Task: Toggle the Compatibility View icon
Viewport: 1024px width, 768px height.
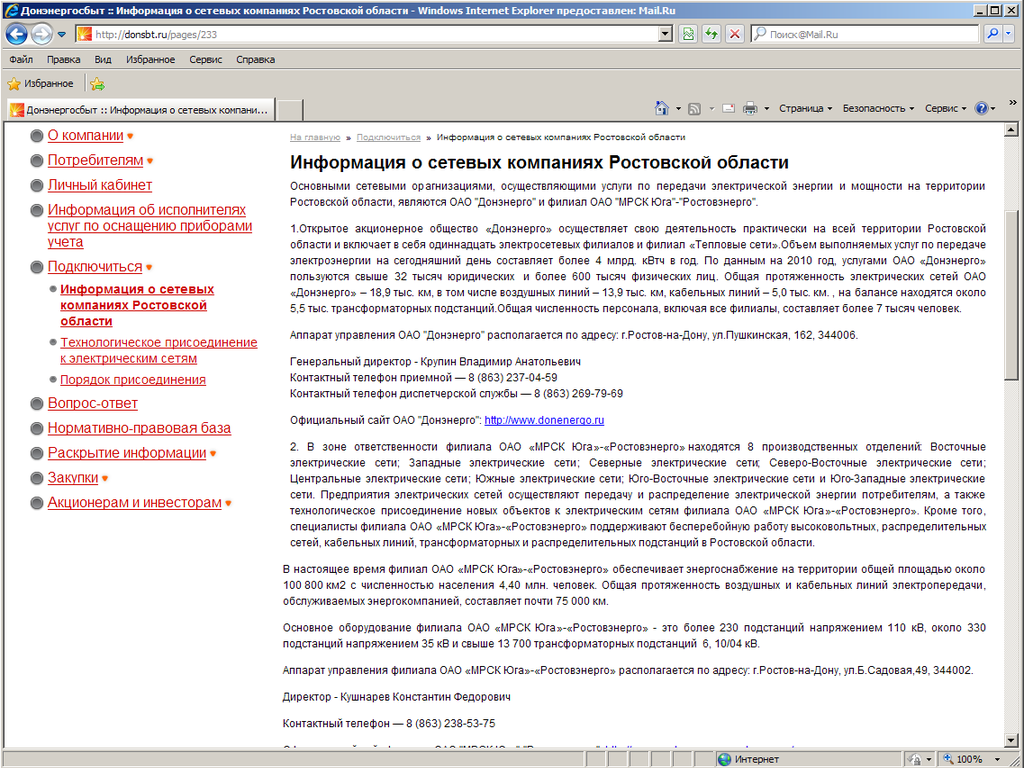Action: pyautogui.click(x=688, y=34)
